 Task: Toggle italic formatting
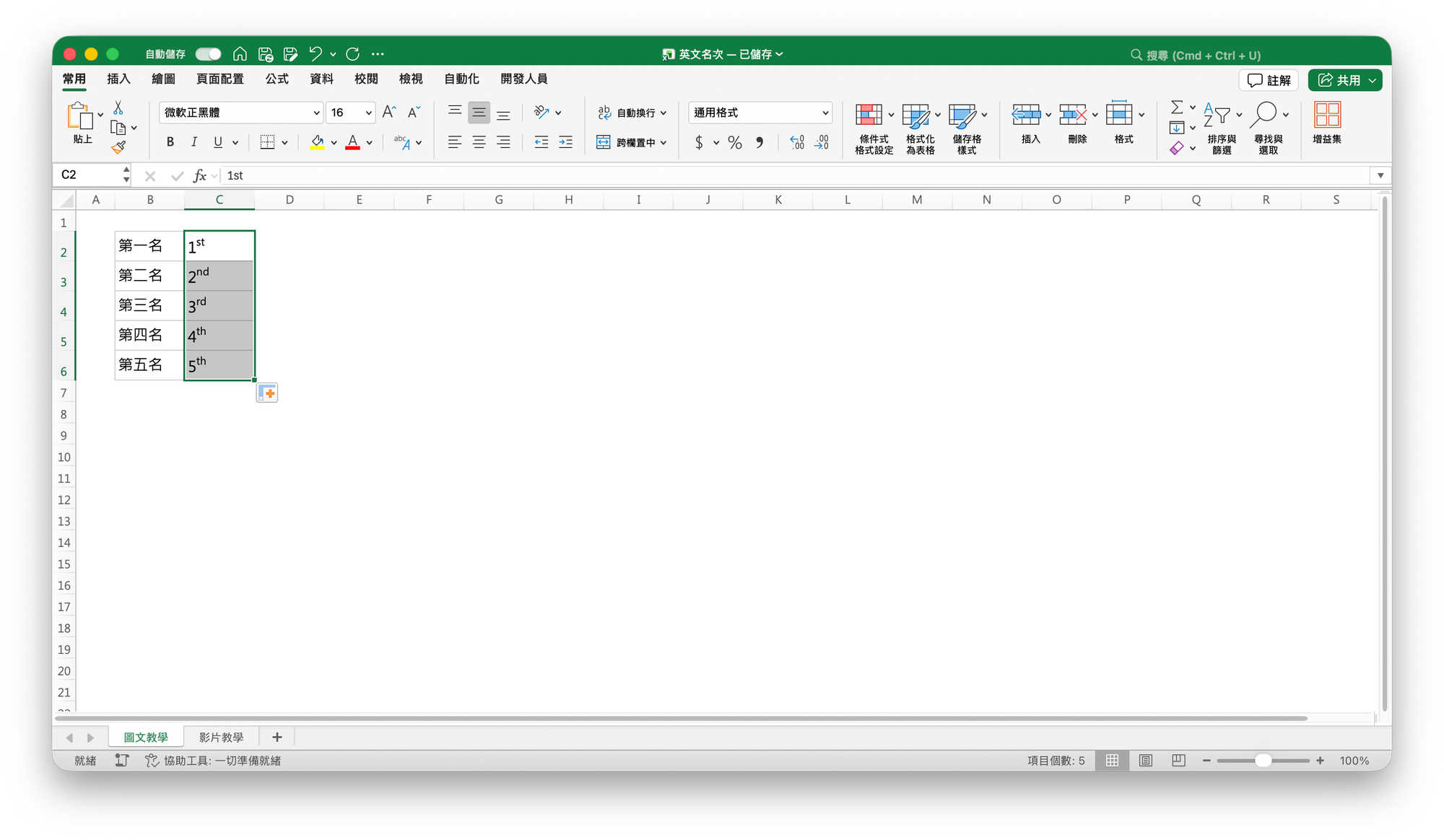(193, 142)
